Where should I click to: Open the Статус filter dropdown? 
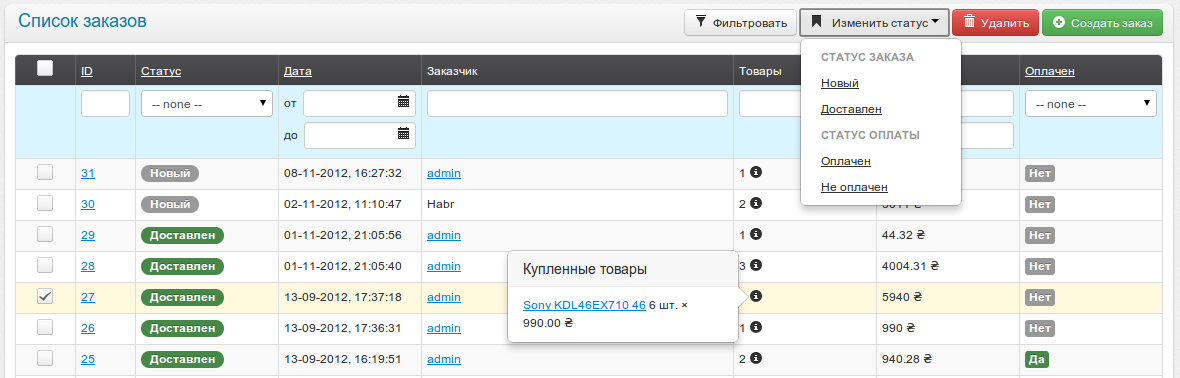[x=207, y=104]
